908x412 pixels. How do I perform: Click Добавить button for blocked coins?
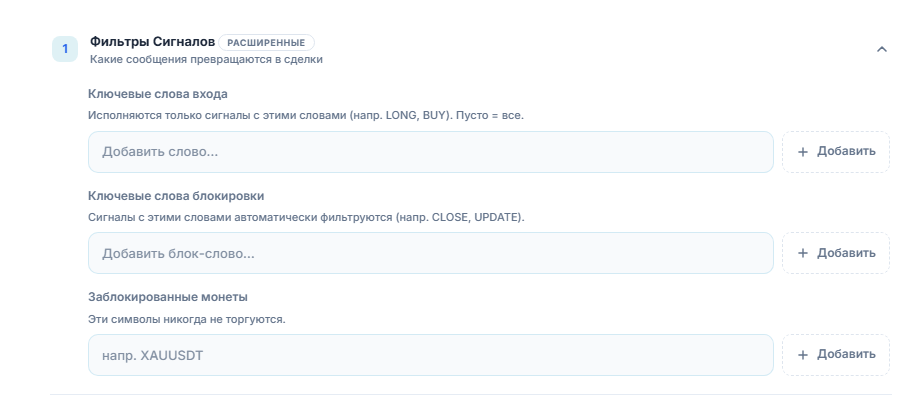point(836,355)
